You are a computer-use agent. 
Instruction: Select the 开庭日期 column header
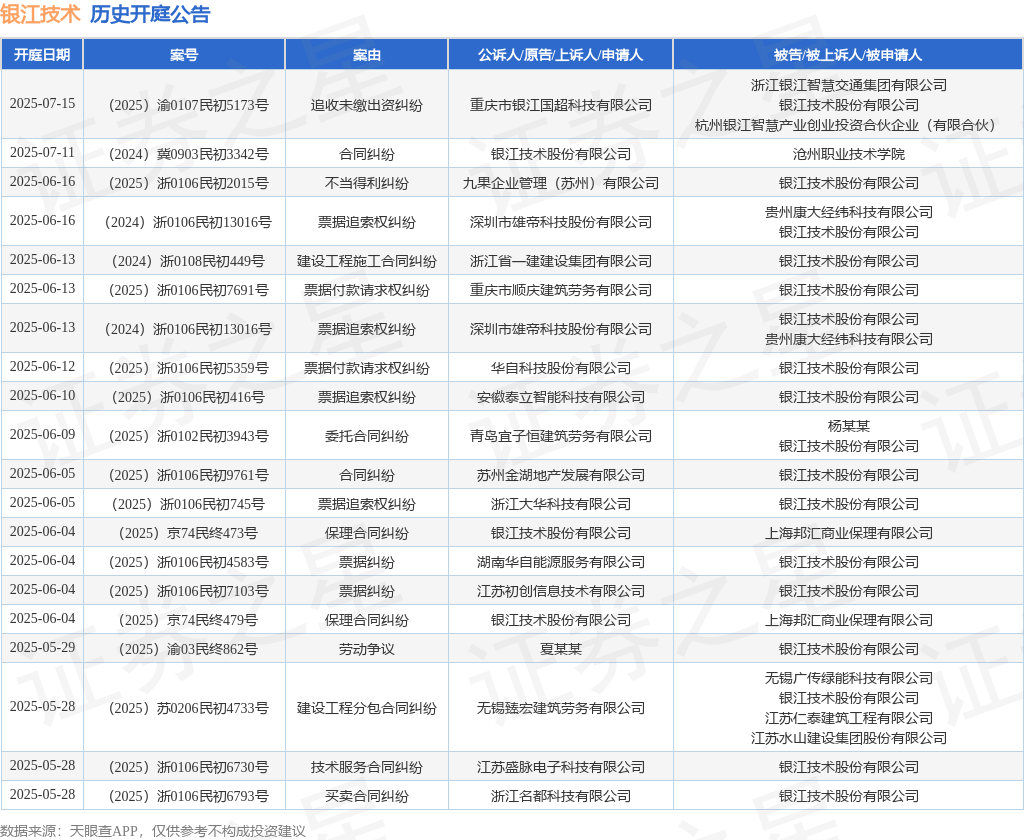coord(42,55)
